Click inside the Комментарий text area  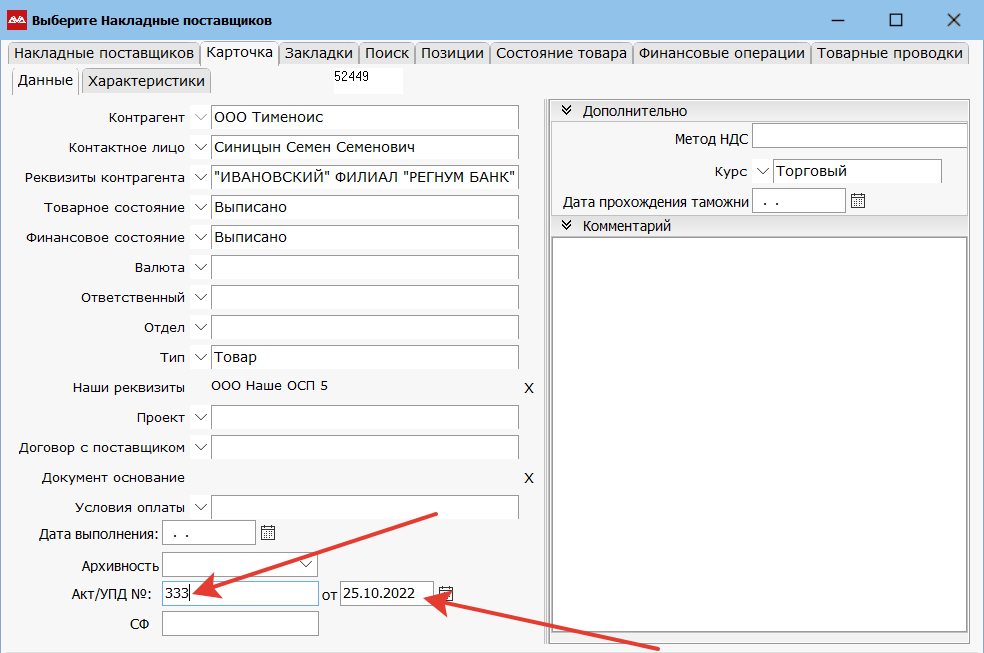coord(759,434)
